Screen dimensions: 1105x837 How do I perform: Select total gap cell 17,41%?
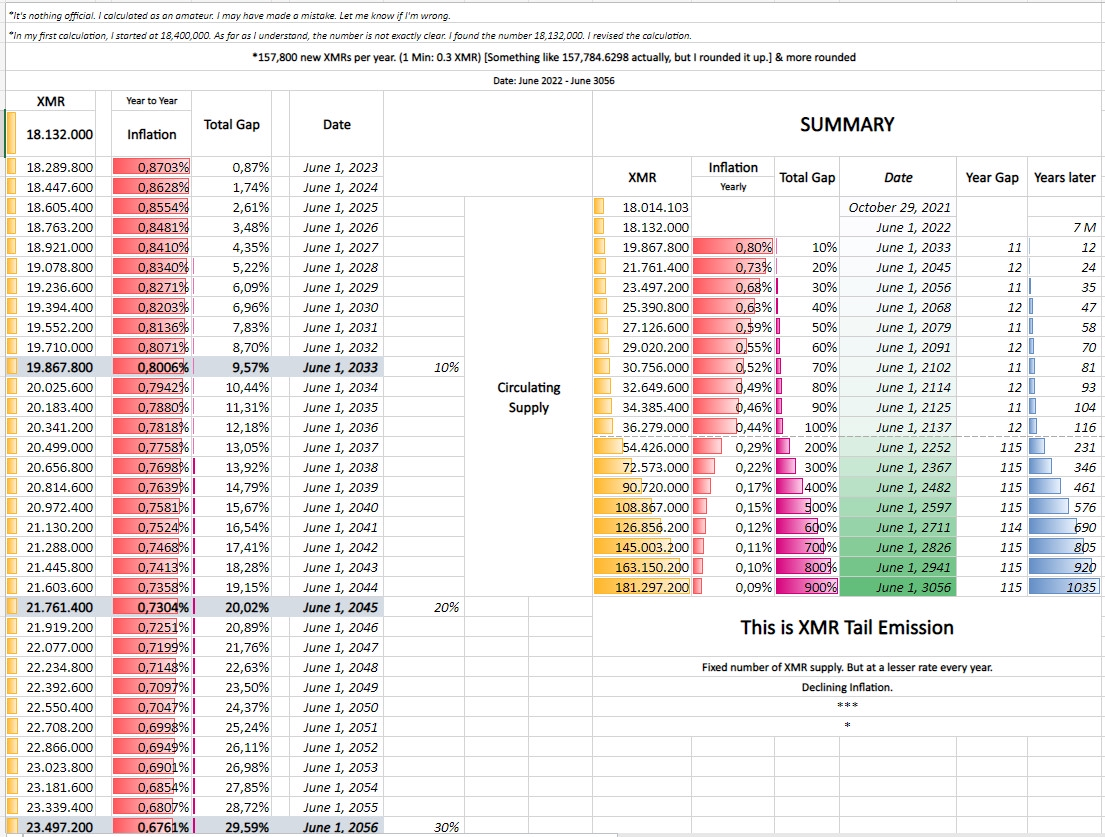[x=232, y=547]
